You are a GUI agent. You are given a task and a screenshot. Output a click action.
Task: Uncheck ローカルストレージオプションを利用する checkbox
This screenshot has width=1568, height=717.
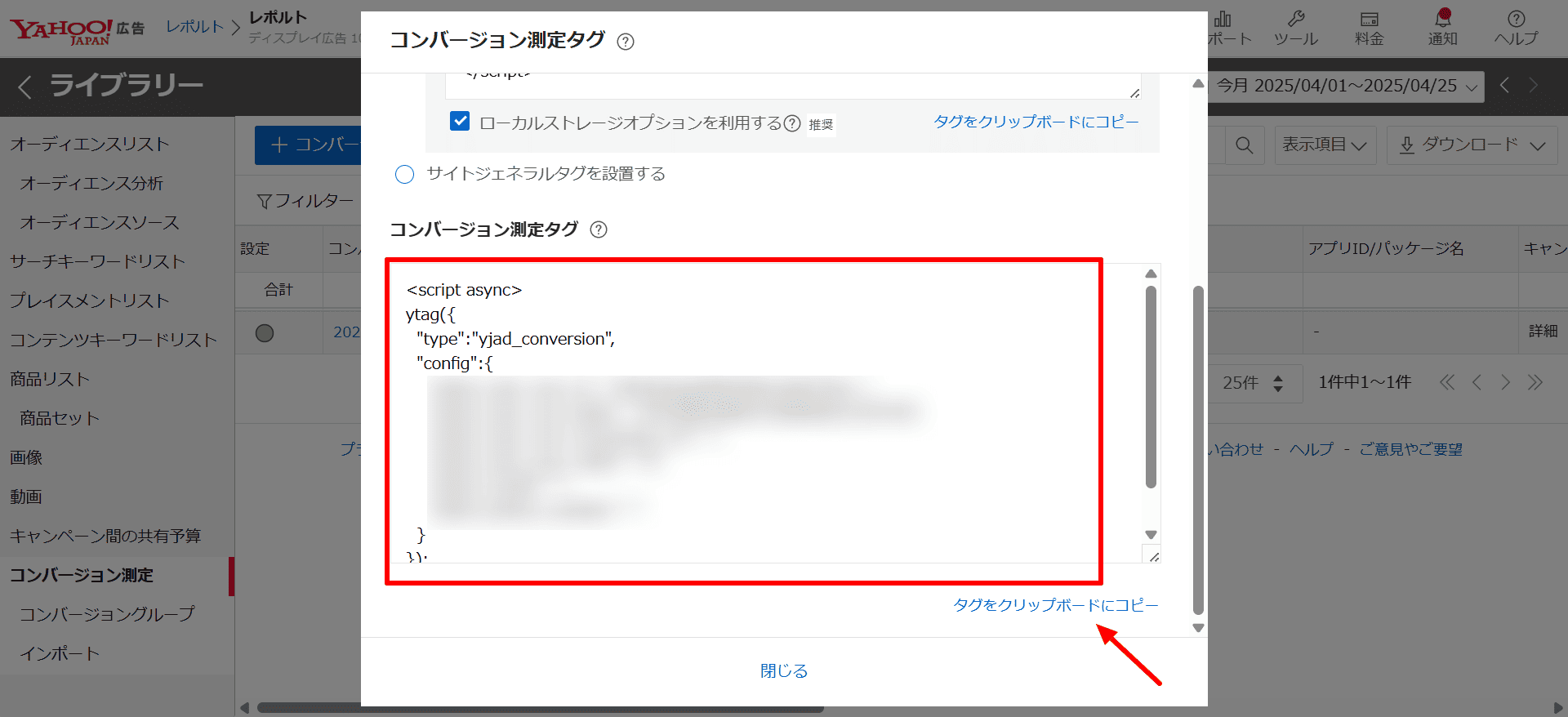point(460,121)
